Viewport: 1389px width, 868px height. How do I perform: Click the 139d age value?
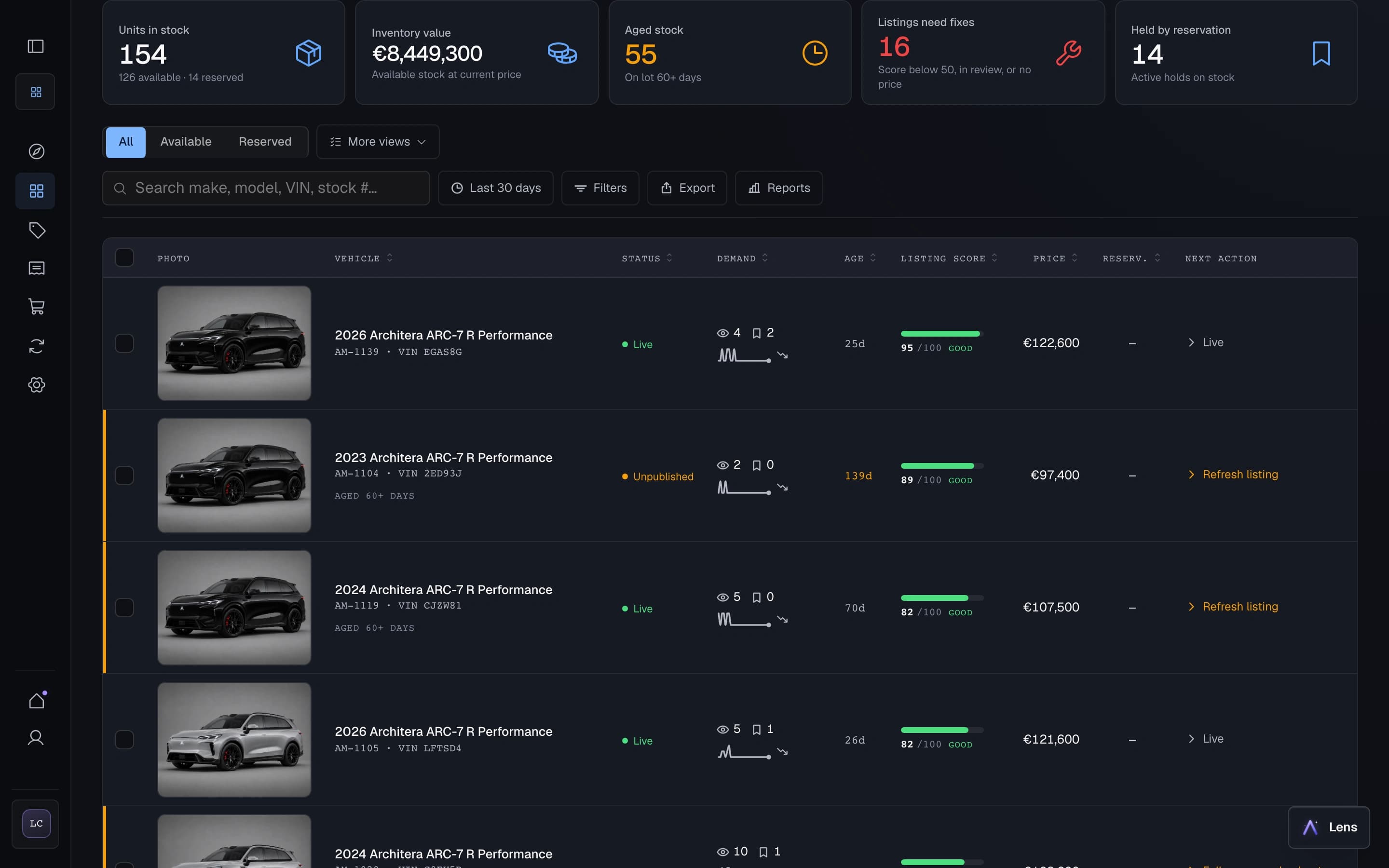click(858, 476)
